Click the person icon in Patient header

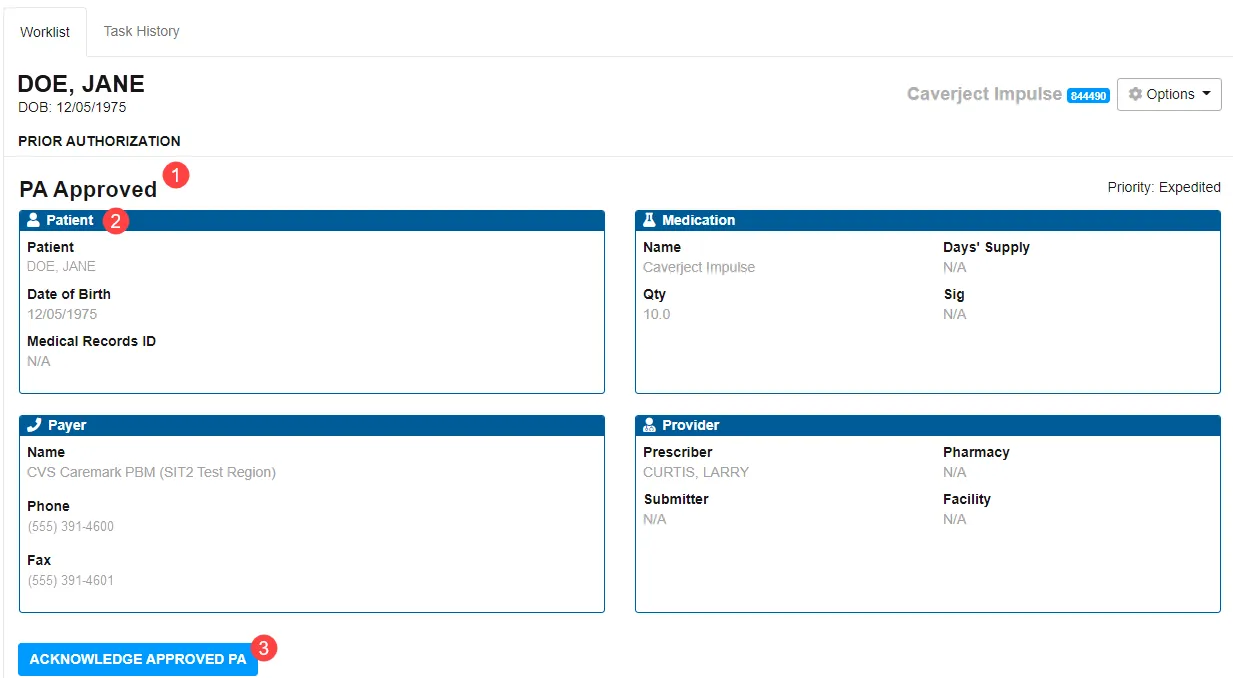34,220
